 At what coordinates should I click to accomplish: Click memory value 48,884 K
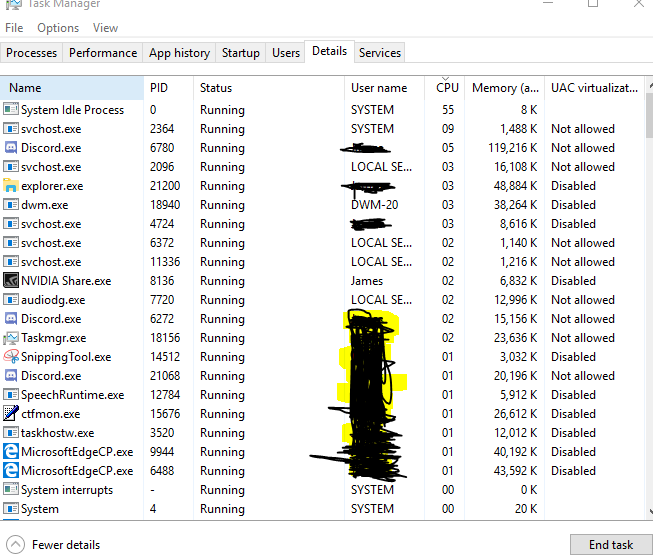516,186
